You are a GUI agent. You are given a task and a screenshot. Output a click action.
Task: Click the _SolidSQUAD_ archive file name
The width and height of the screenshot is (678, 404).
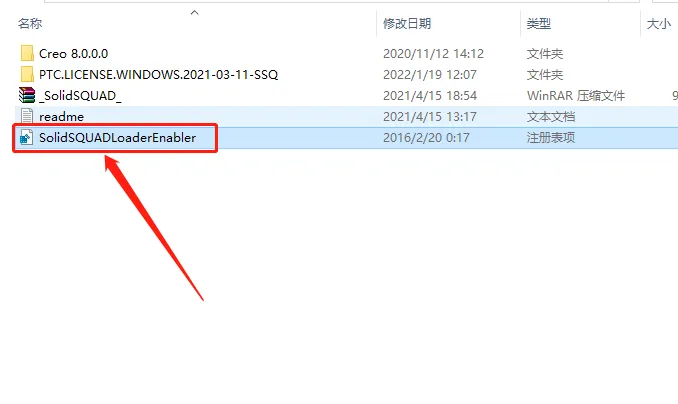pyautogui.click(x=80, y=96)
